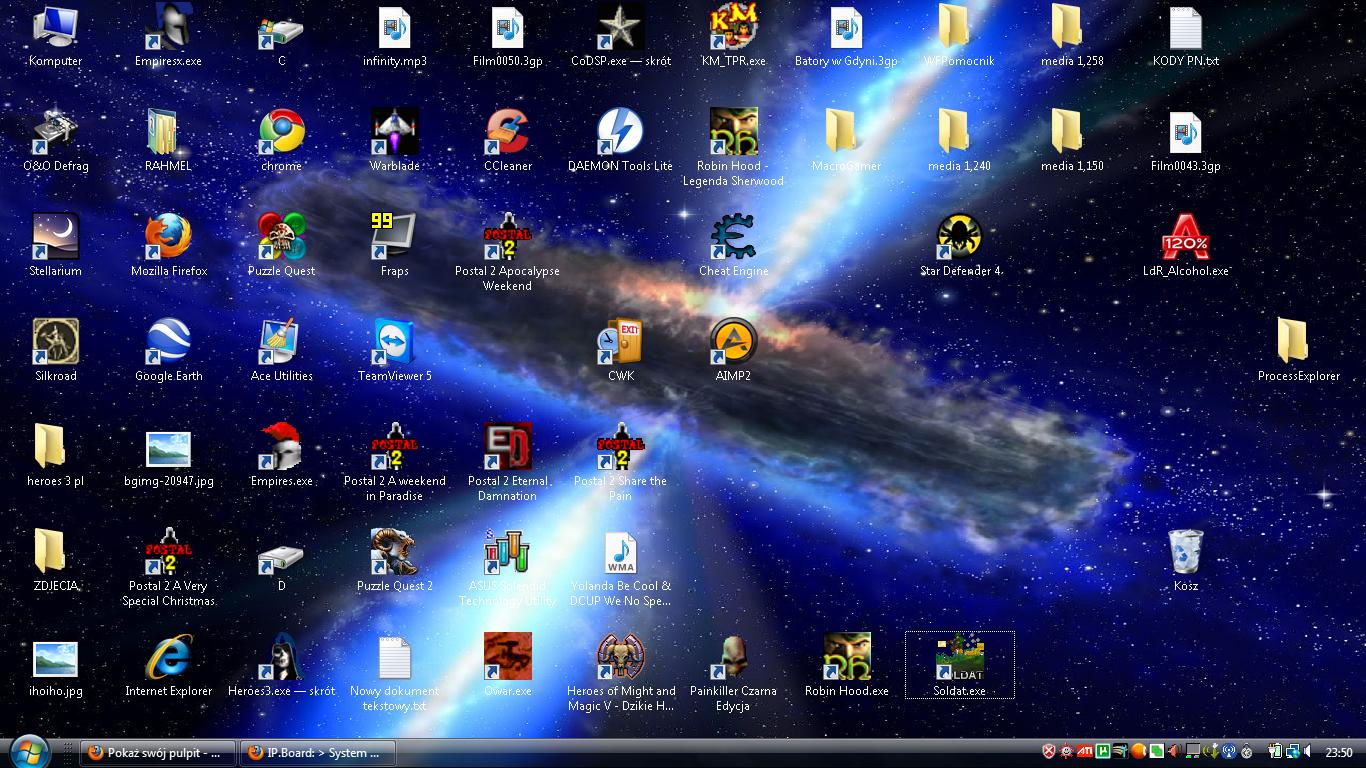
Task: Start the Warblade game
Action: 395,141
